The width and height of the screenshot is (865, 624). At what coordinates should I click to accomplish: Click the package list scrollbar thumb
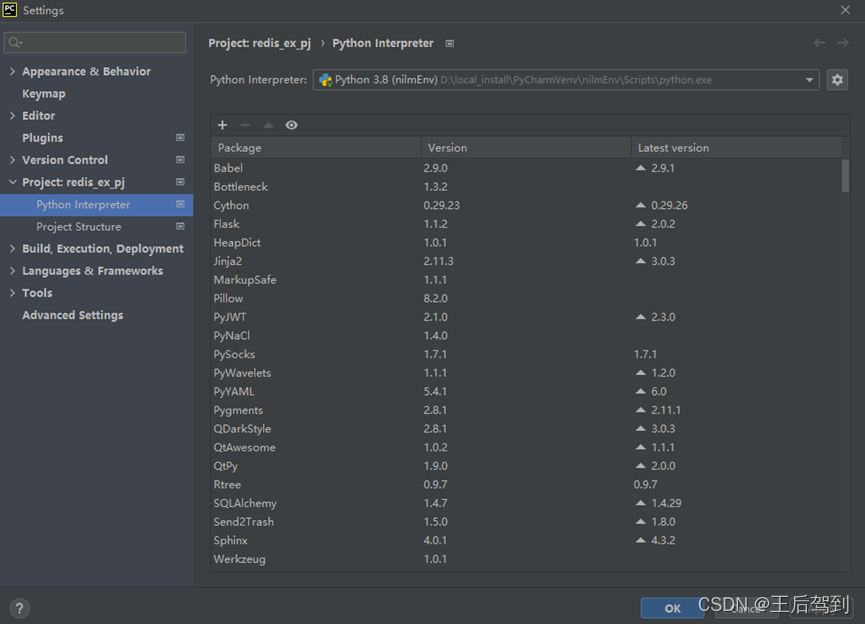(845, 176)
